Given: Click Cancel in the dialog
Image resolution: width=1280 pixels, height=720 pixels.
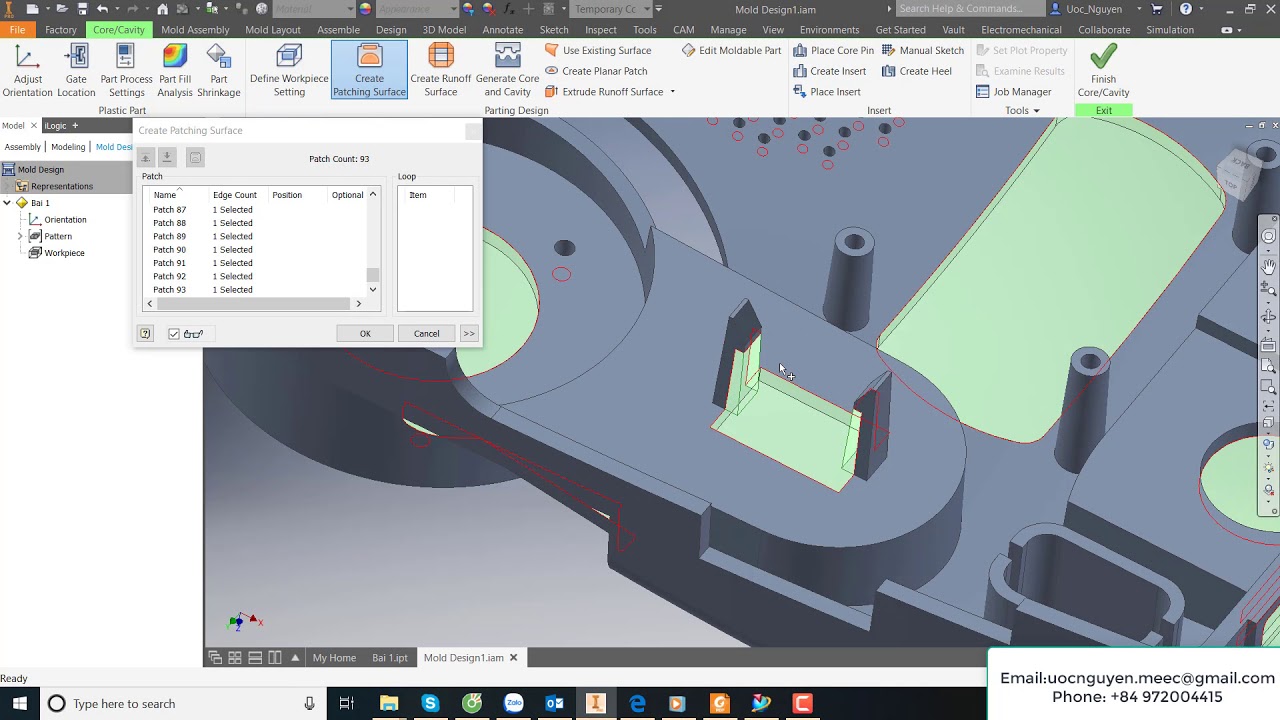Looking at the screenshot, I should (426, 334).
